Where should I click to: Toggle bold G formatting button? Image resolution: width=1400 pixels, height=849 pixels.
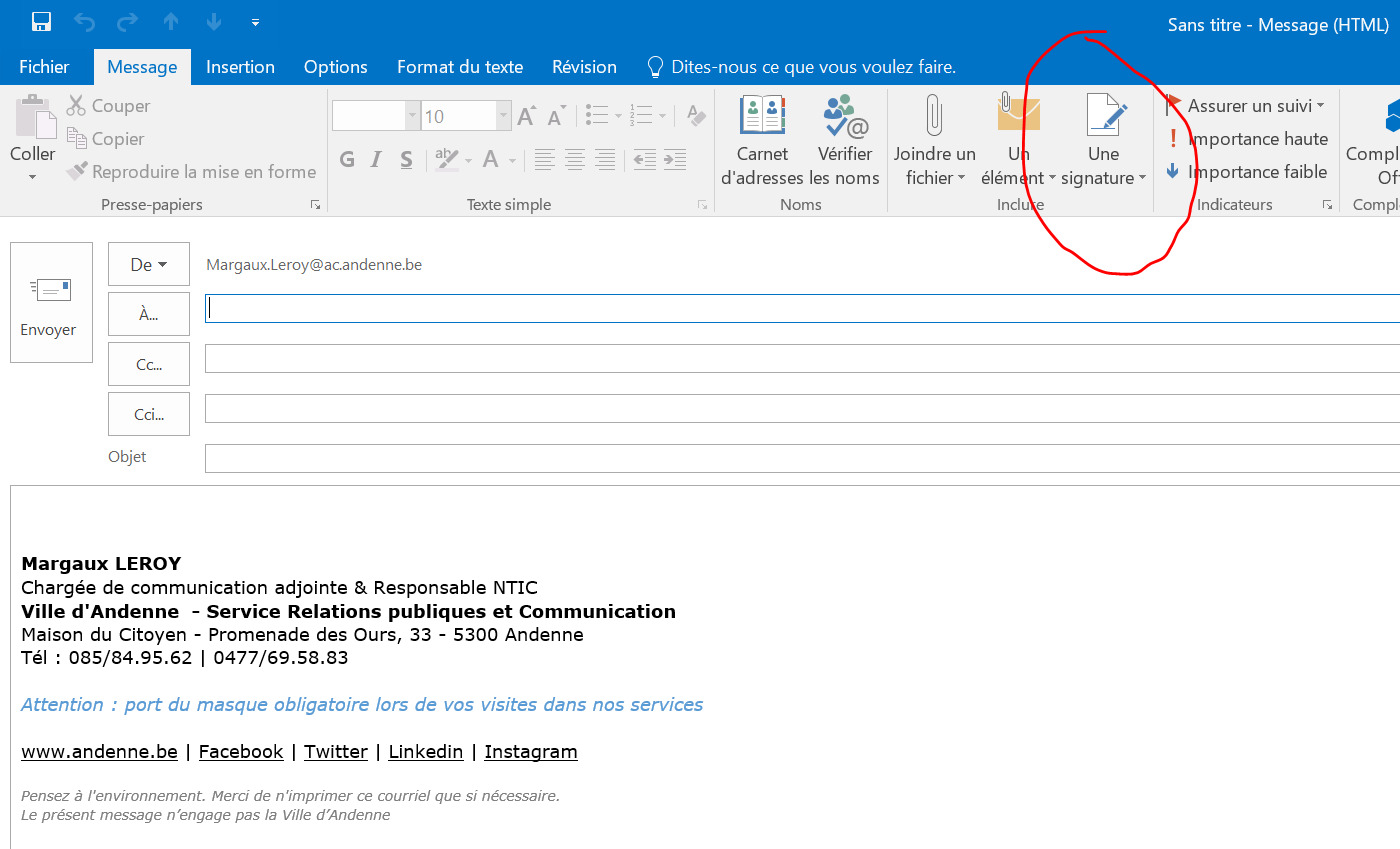[347, 159]
